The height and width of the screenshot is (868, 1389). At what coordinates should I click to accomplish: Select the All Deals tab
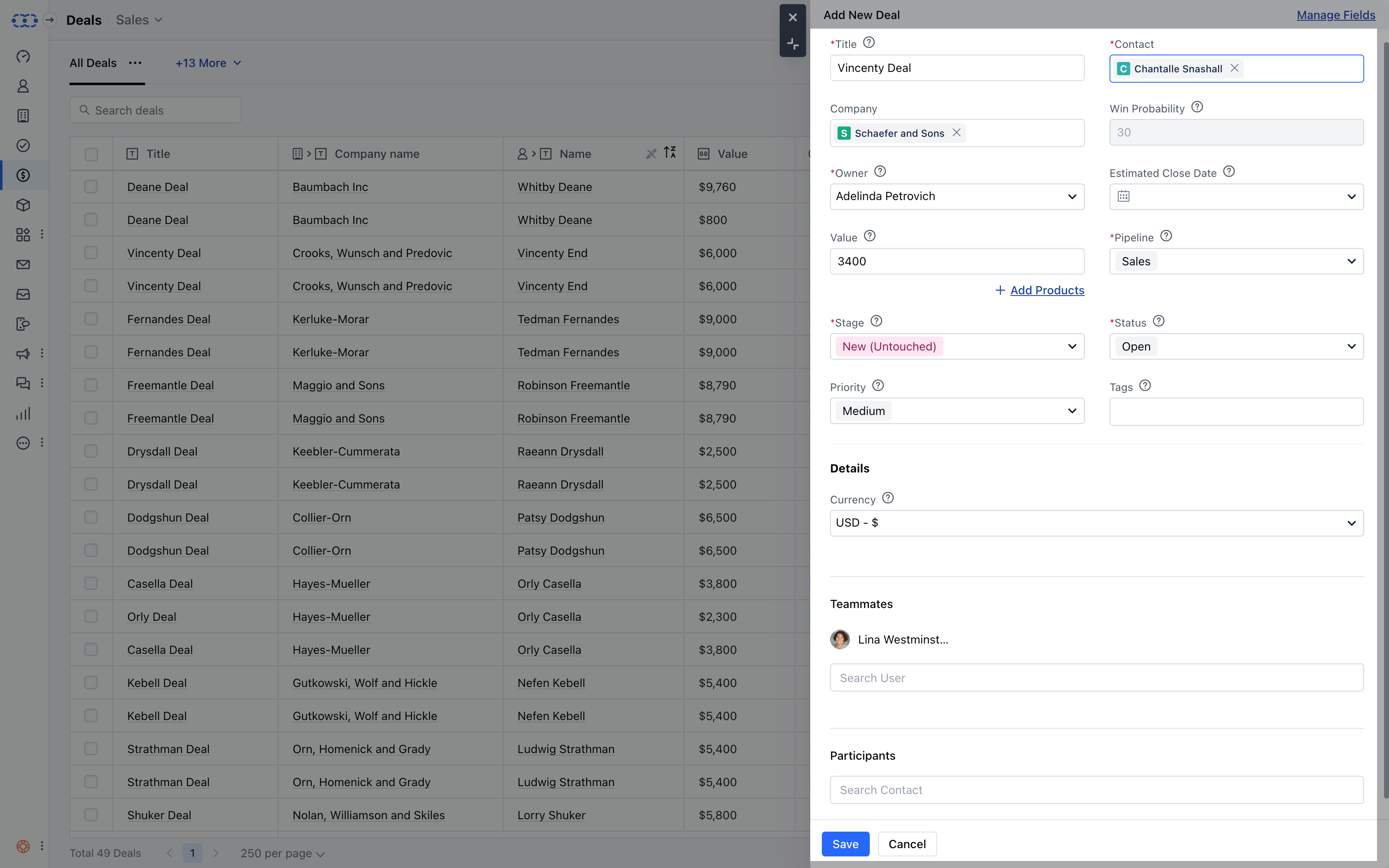tap(93, 63)
